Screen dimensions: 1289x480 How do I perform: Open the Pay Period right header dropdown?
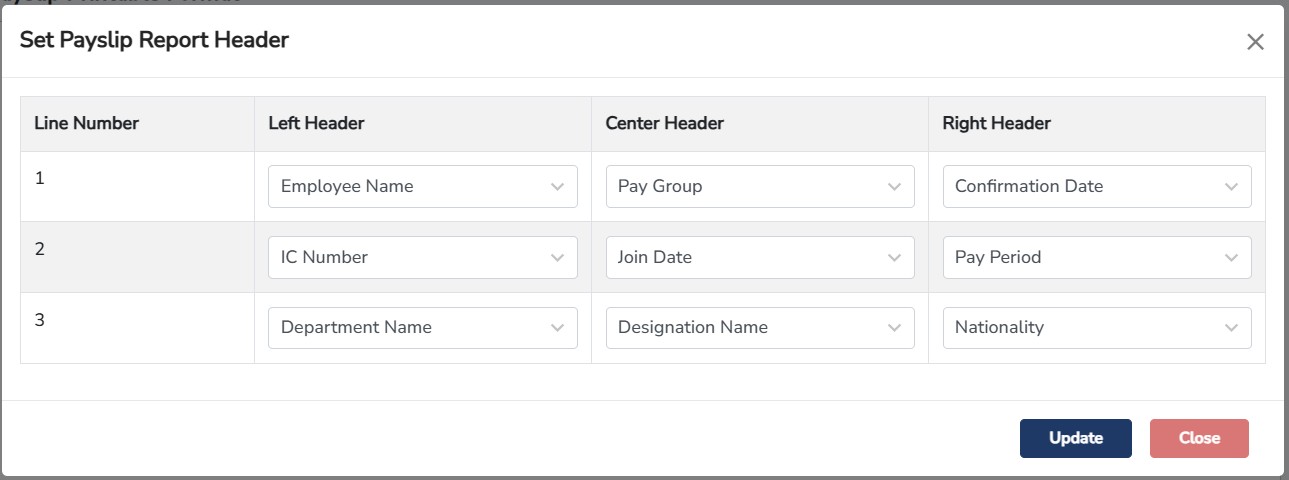(x=1096, y=257)
